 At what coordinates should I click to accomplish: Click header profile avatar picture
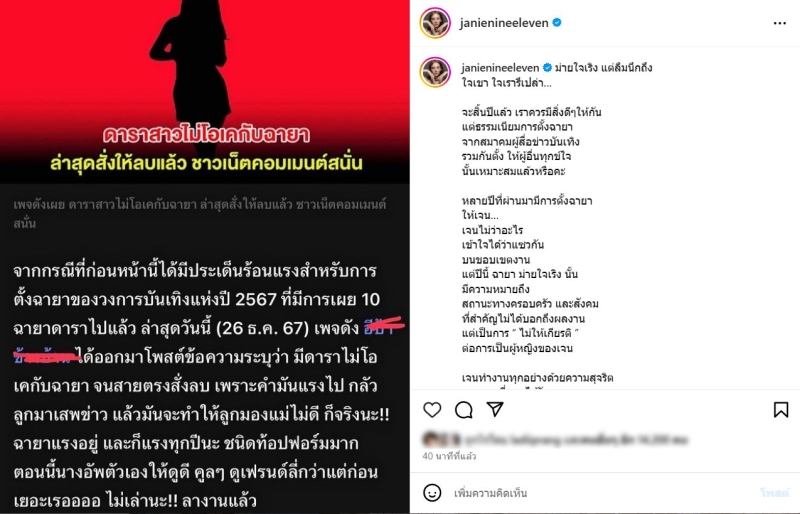click(x=435, y=23)
